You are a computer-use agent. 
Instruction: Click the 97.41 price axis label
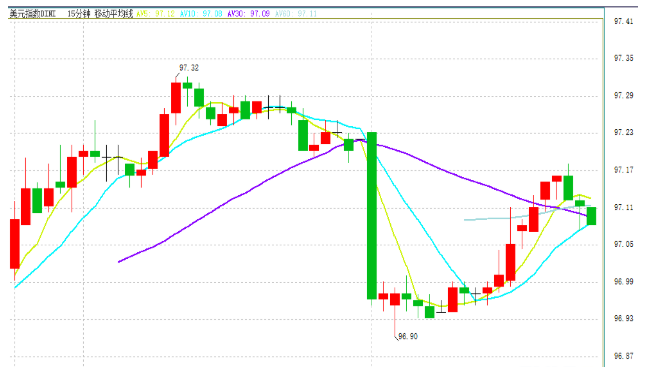point(623,21)
